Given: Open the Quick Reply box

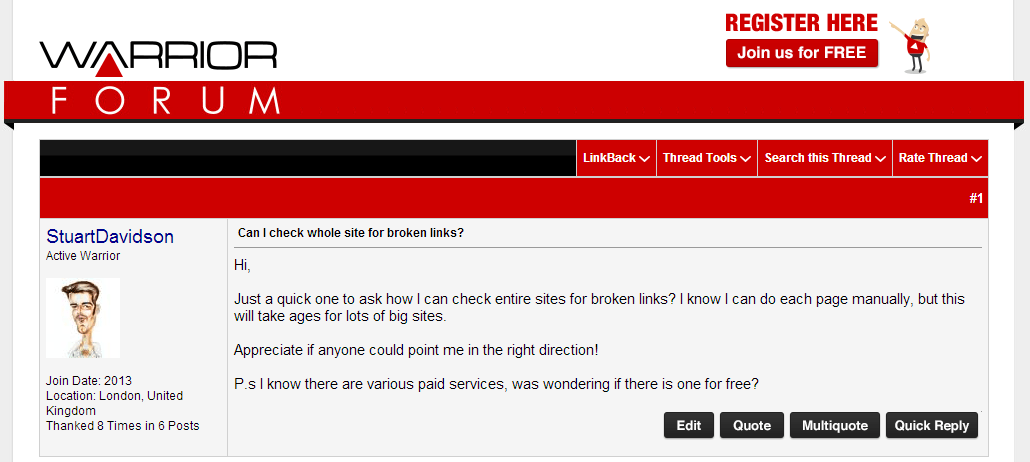Looking at the screenshot, I should [x=931, y=425].
